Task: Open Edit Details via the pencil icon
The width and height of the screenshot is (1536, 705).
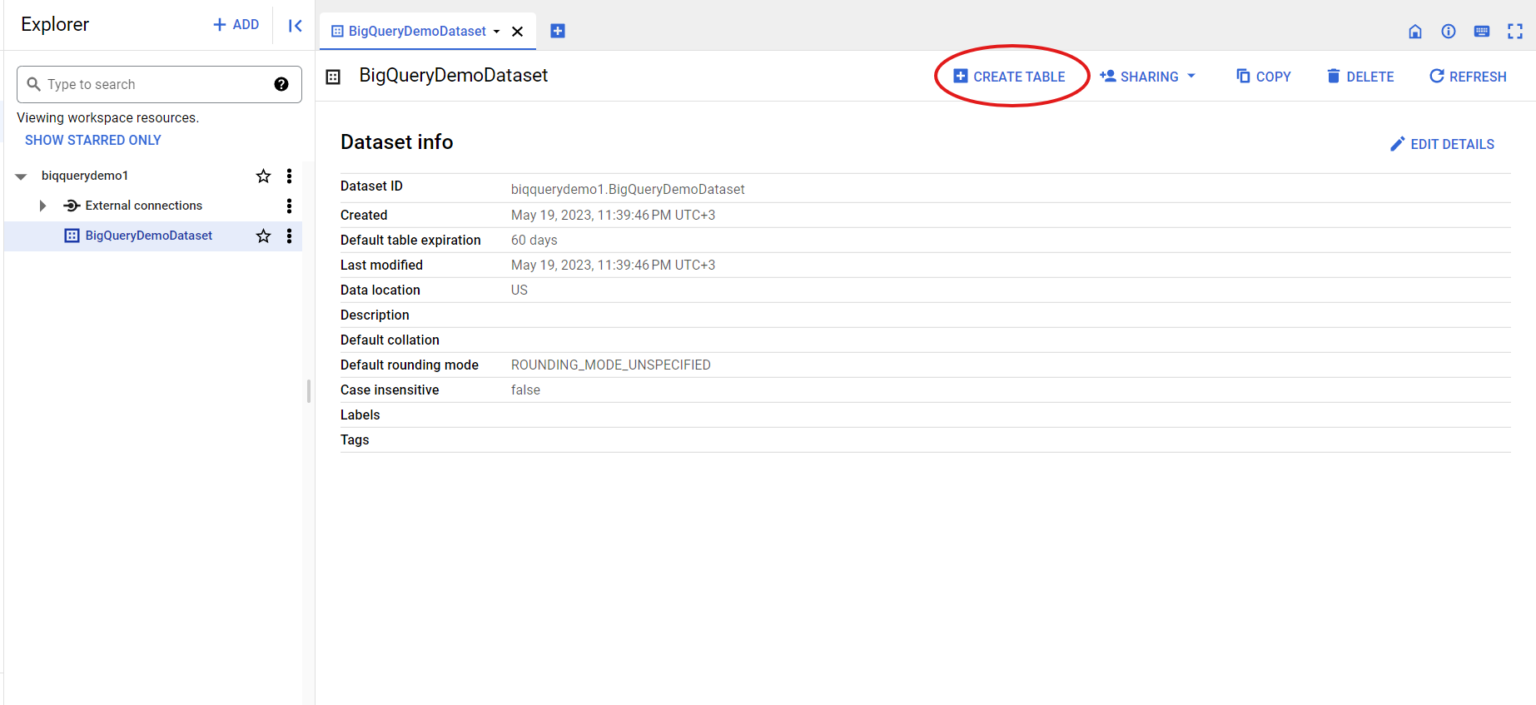Action: (1397, 143)
